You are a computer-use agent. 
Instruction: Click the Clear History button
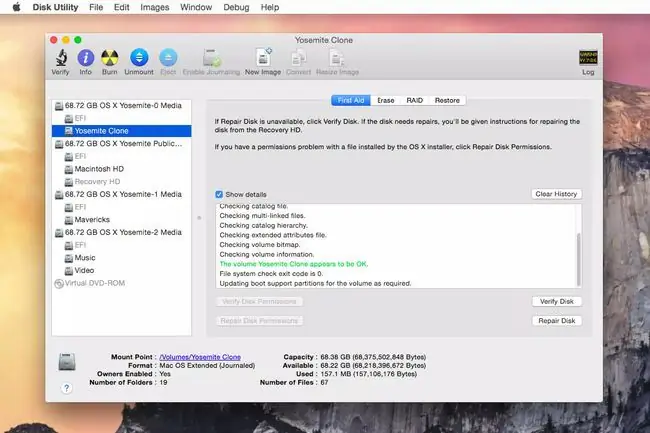(556, 194)
